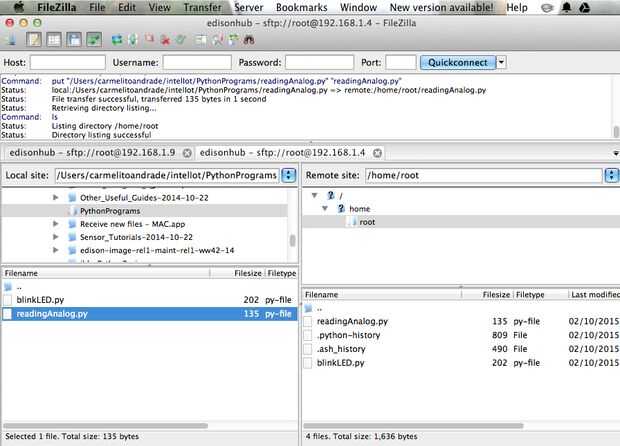Open notification bell in menu bar
Screen dimensions: 620x446
click(566, 7)
